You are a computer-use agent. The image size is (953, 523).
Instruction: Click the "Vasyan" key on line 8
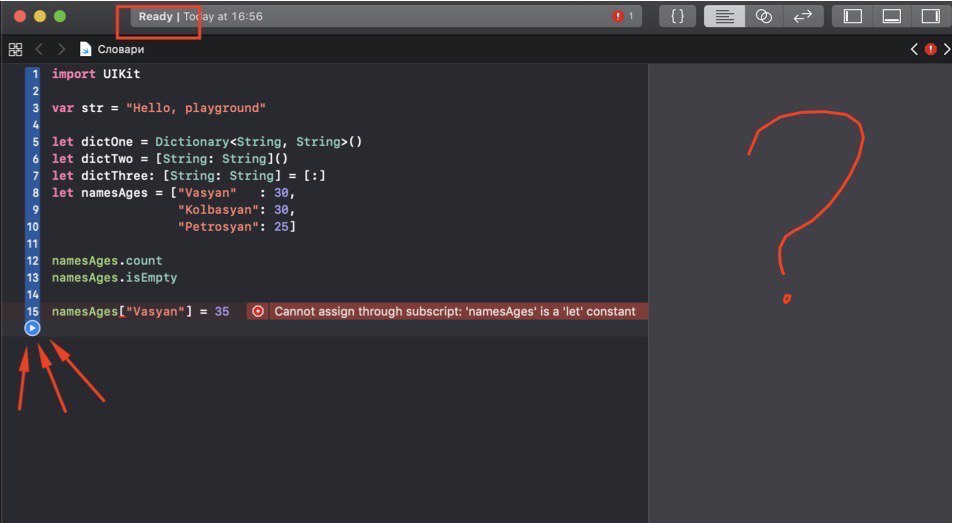207,193
